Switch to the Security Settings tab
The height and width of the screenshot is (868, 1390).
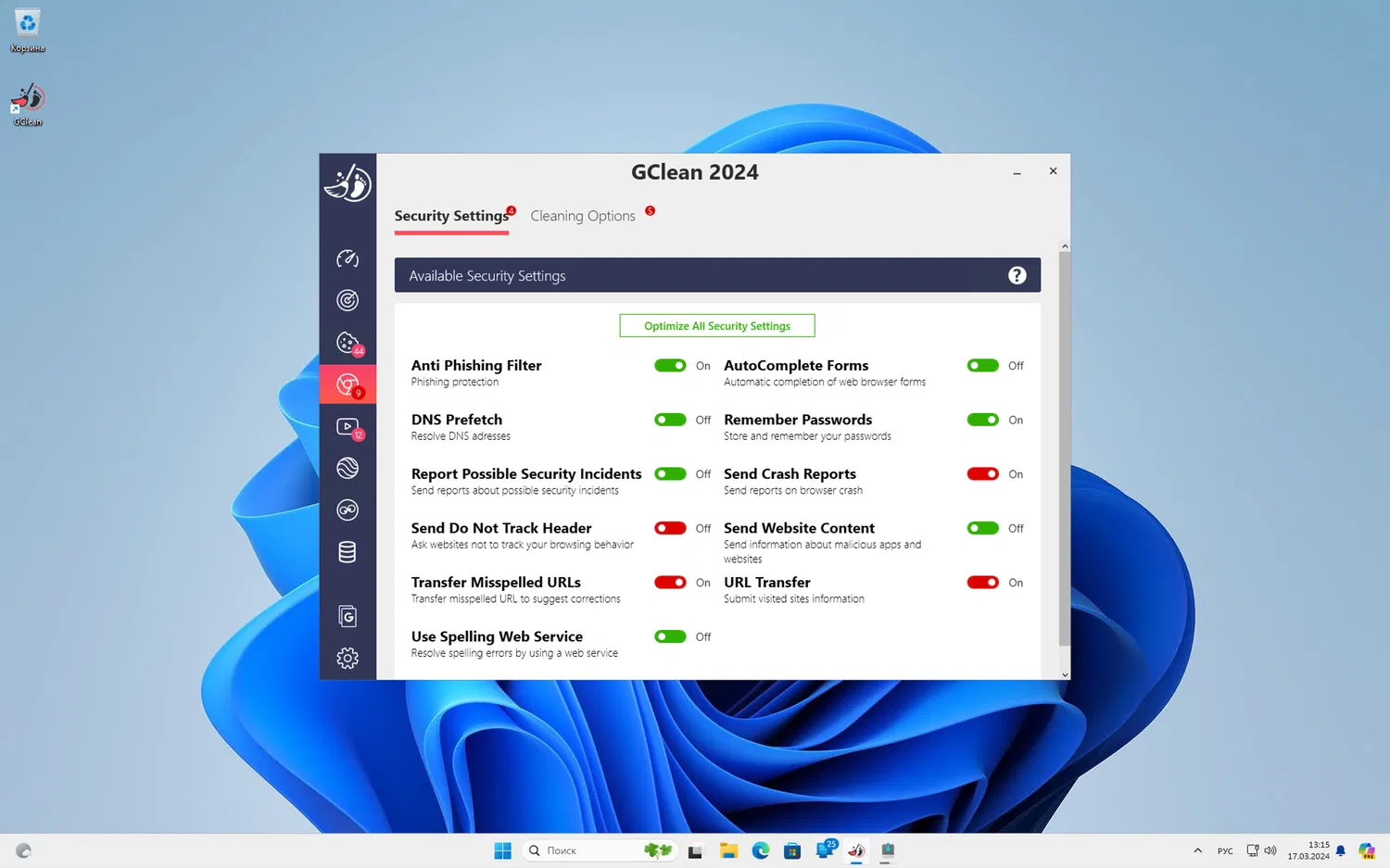pyautogui.click(x=451, y=216)
